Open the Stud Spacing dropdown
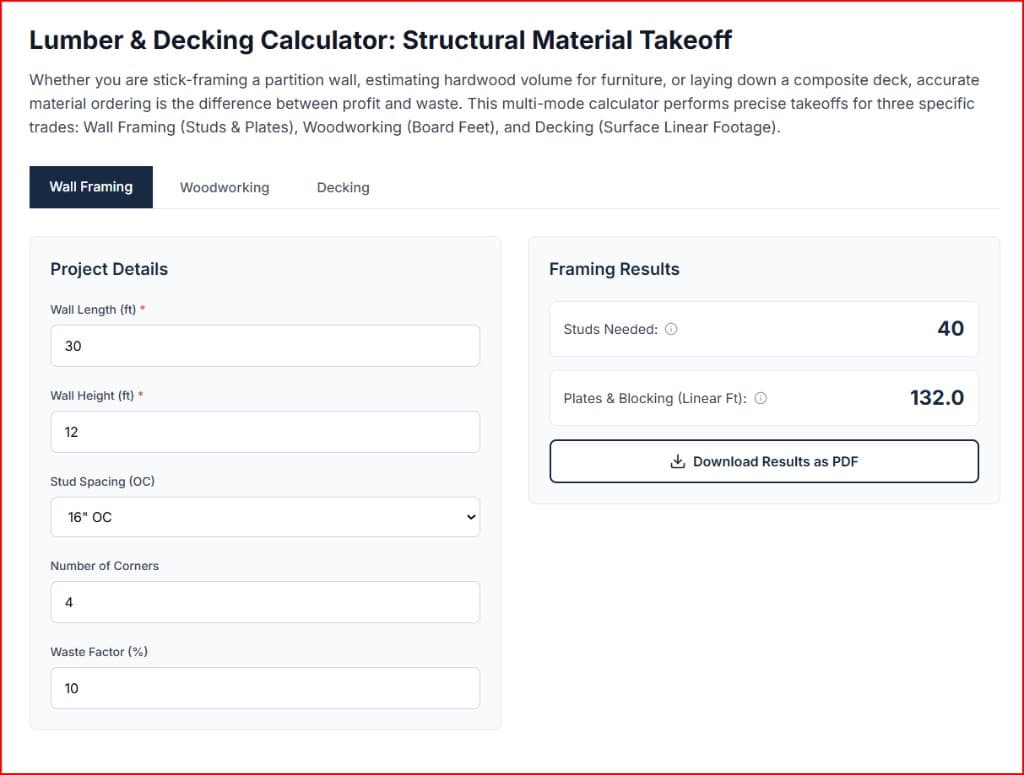Image resolution: width=1024 pixels, height=775 pixels. (x=265, y=517)
